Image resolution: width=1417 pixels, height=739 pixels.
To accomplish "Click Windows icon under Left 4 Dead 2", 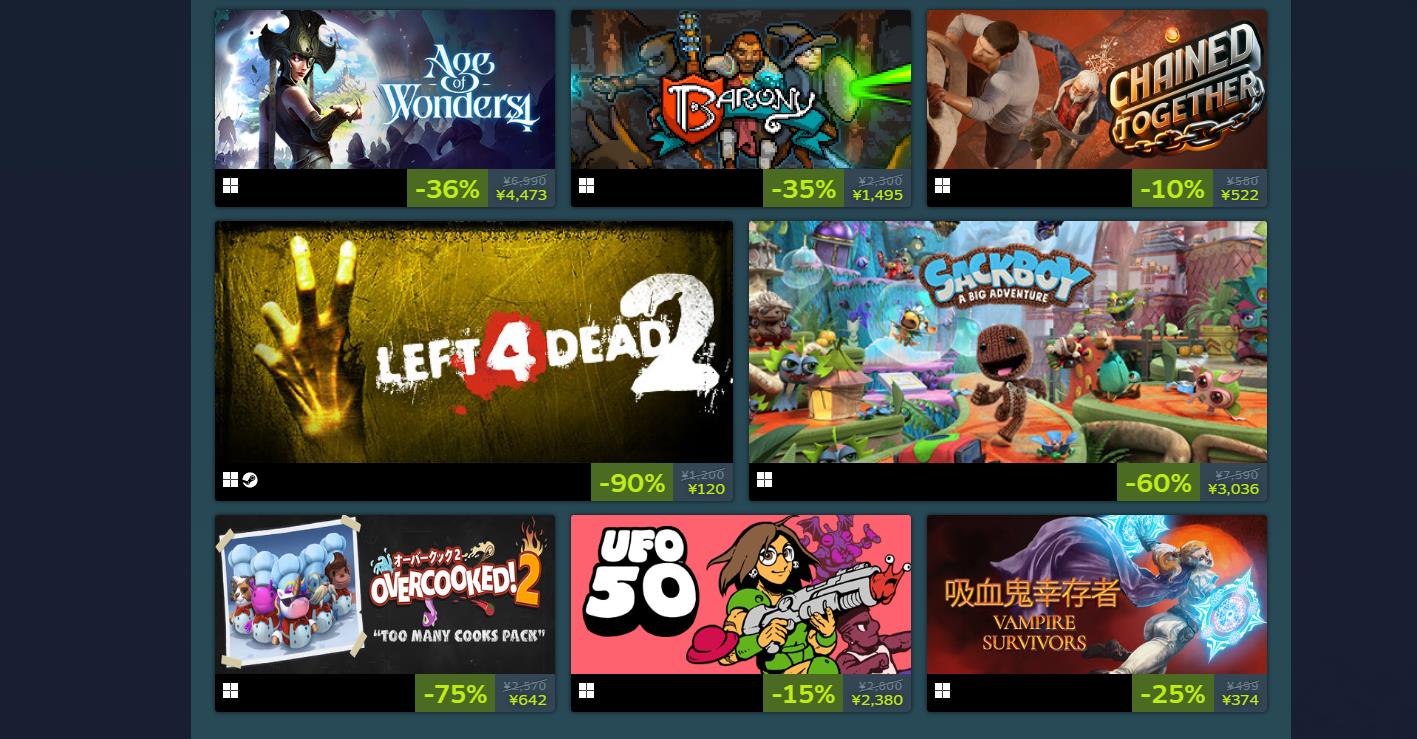I will 230,480.
